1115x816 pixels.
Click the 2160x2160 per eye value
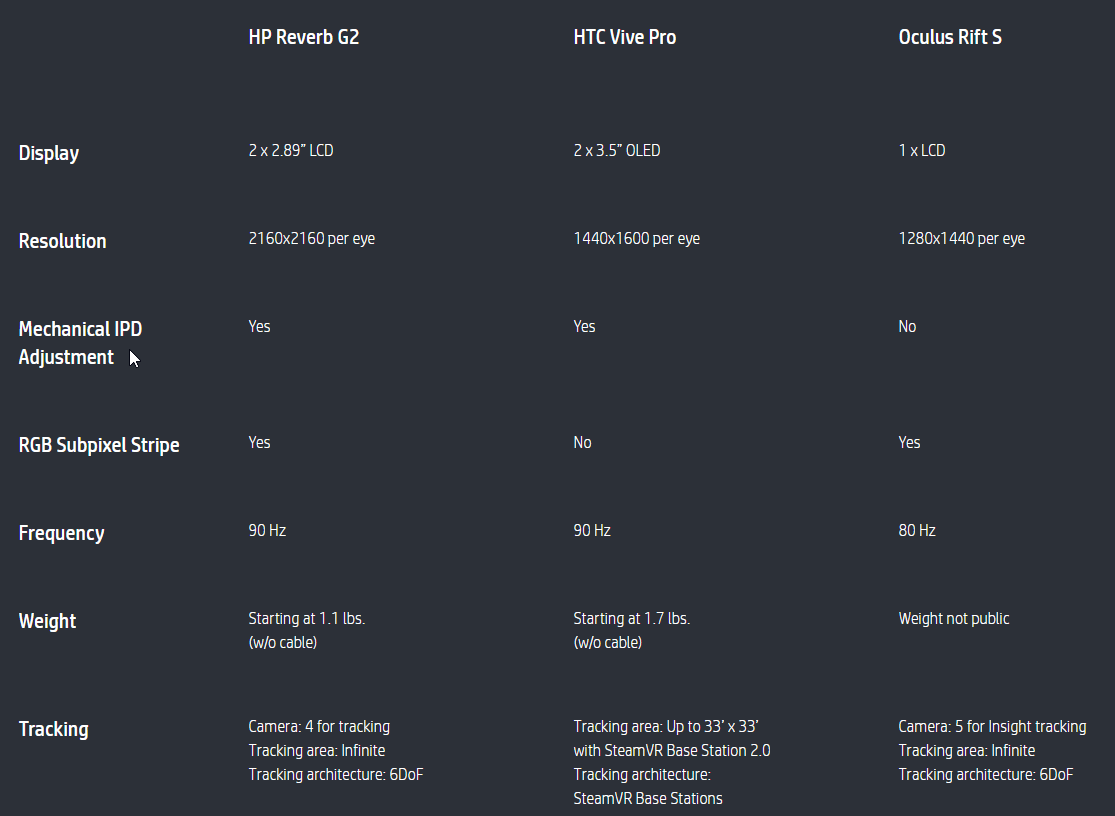point(311,238)
